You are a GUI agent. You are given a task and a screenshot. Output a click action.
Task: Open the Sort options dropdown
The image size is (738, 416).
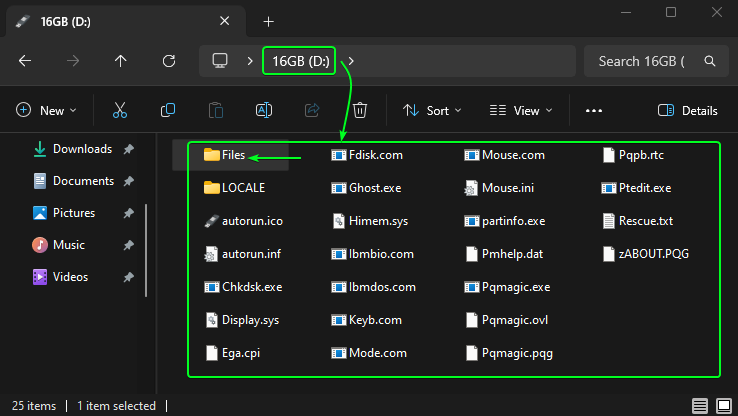(432, 111)
